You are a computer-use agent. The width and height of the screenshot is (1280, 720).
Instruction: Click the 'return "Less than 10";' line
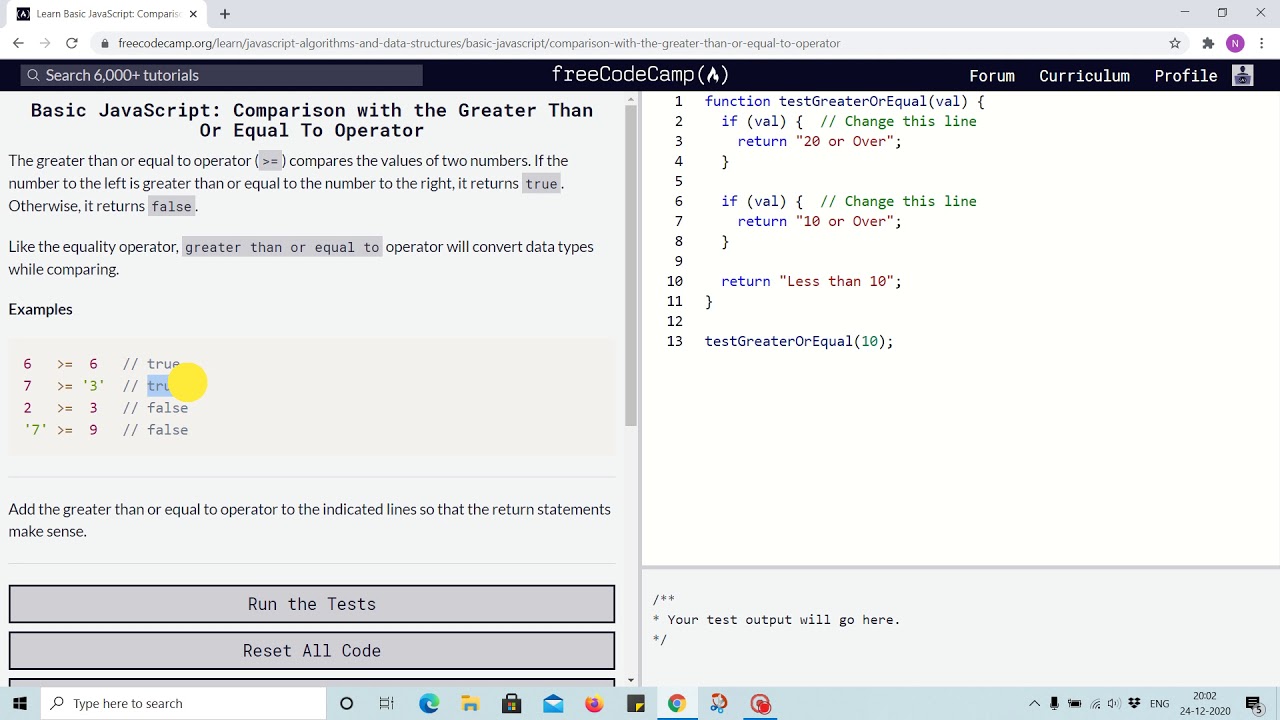(x=811, y=281)
